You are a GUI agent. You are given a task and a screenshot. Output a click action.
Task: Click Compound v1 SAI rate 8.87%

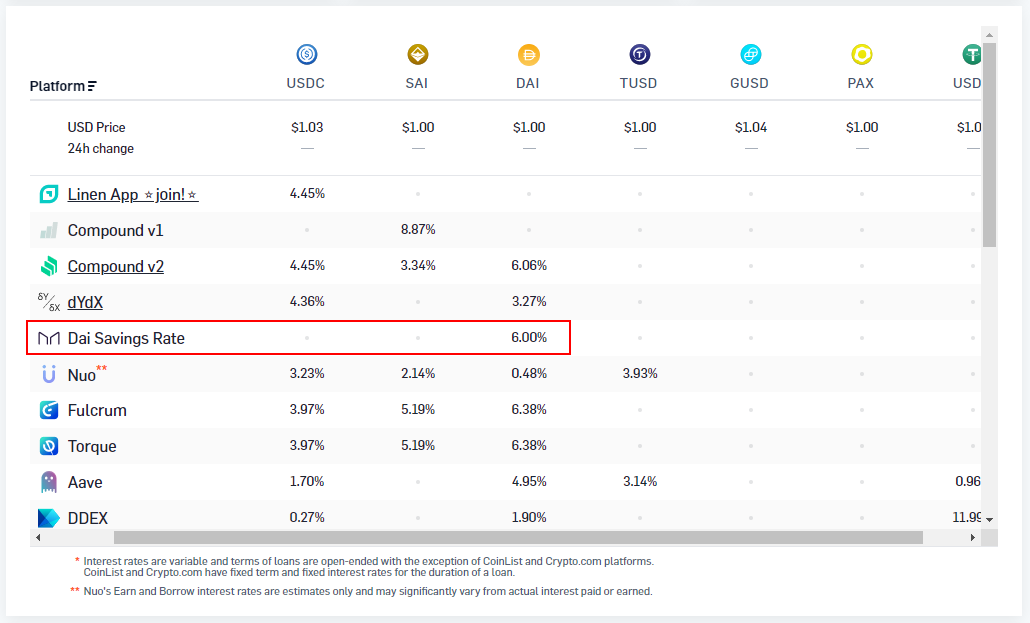point(418,229)
